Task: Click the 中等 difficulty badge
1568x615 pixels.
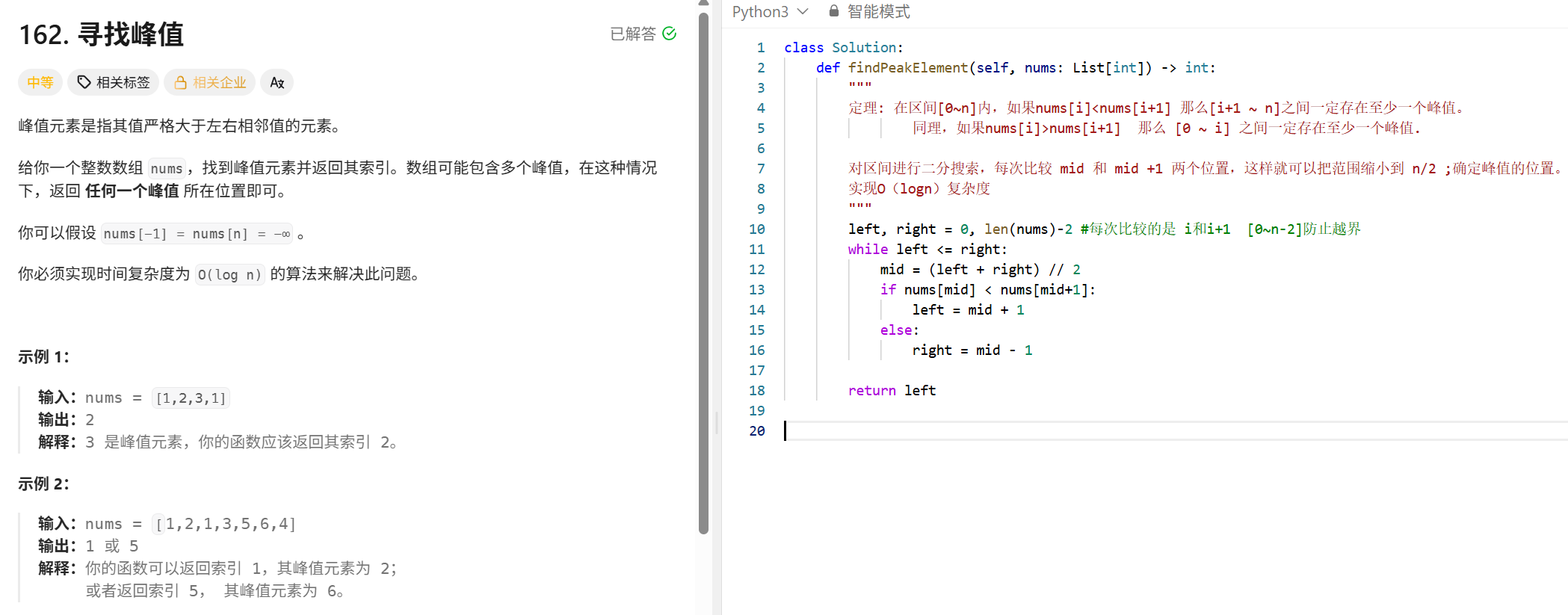Action: click(x=40, y=82)
